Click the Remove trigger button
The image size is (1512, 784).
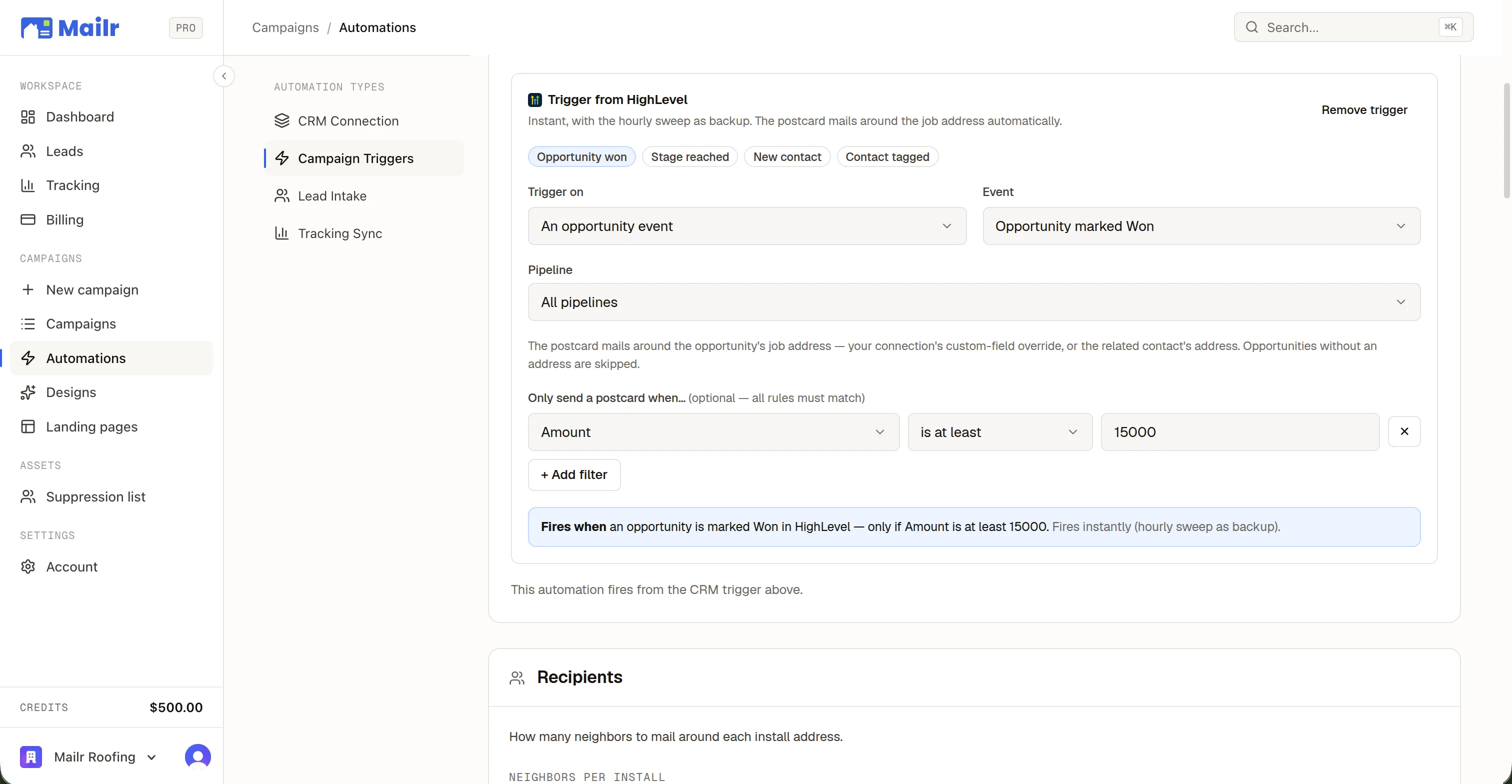[x=1364, y=110]
